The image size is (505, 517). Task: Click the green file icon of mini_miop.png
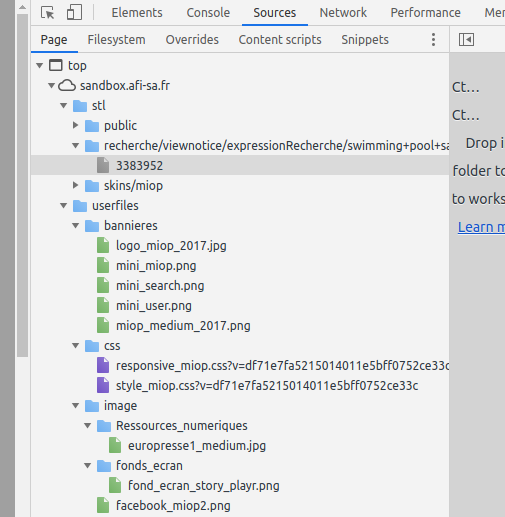103,266
